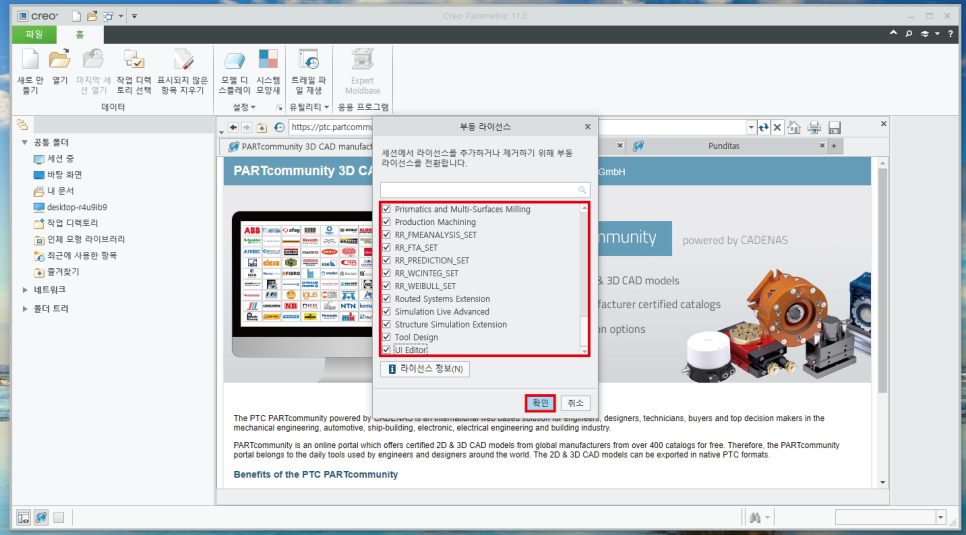Click the license search input field
The image size is (966, 535).
[x=485, y=190]
